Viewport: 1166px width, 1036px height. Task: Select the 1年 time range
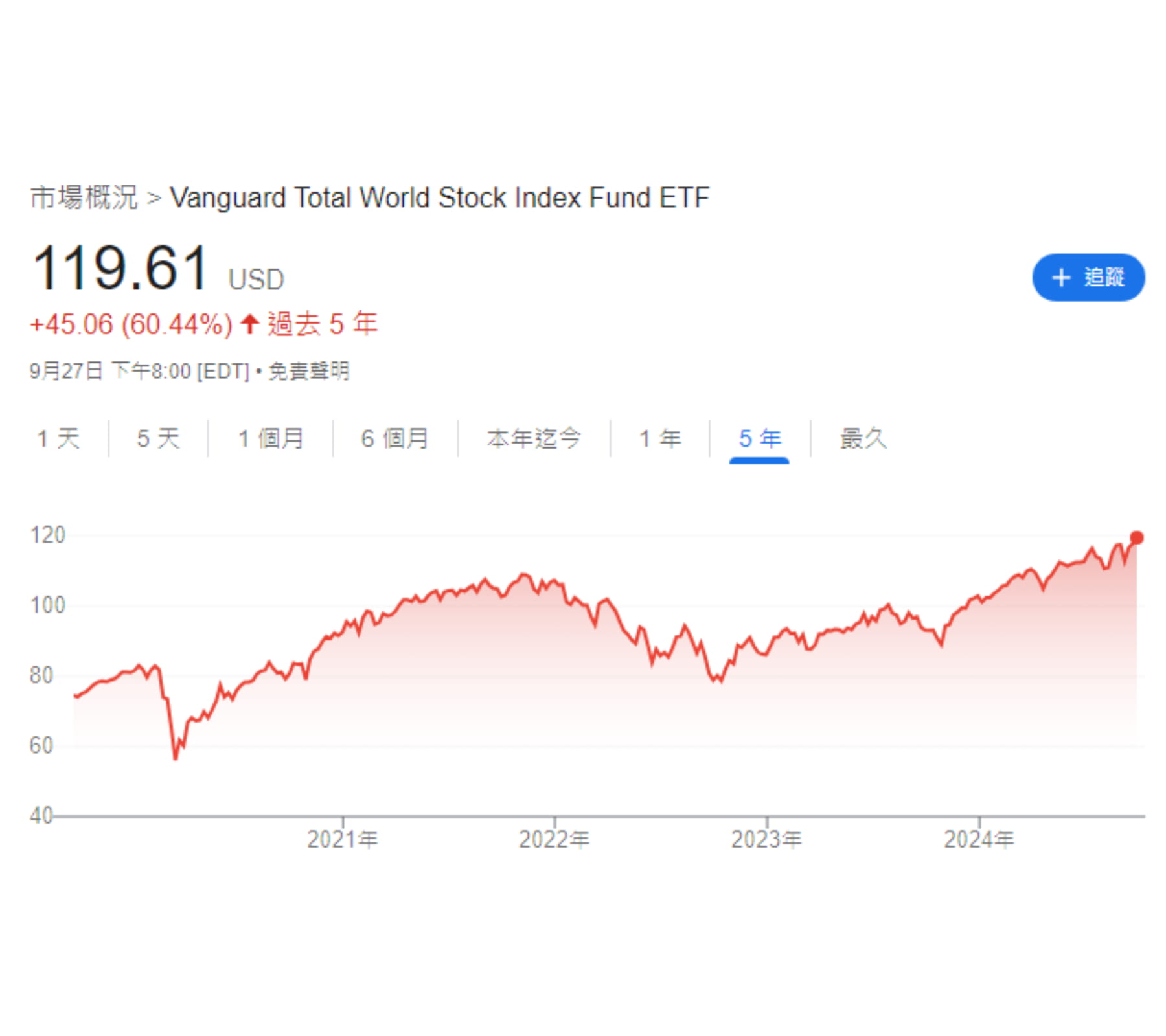659,438
